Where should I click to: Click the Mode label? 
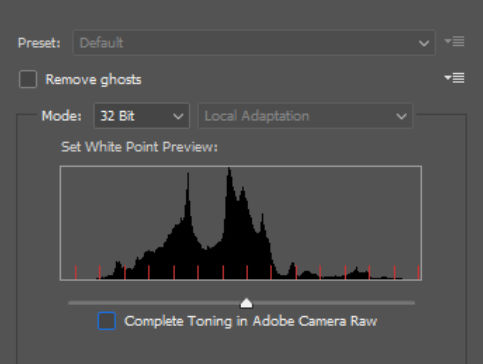point(61,116)
